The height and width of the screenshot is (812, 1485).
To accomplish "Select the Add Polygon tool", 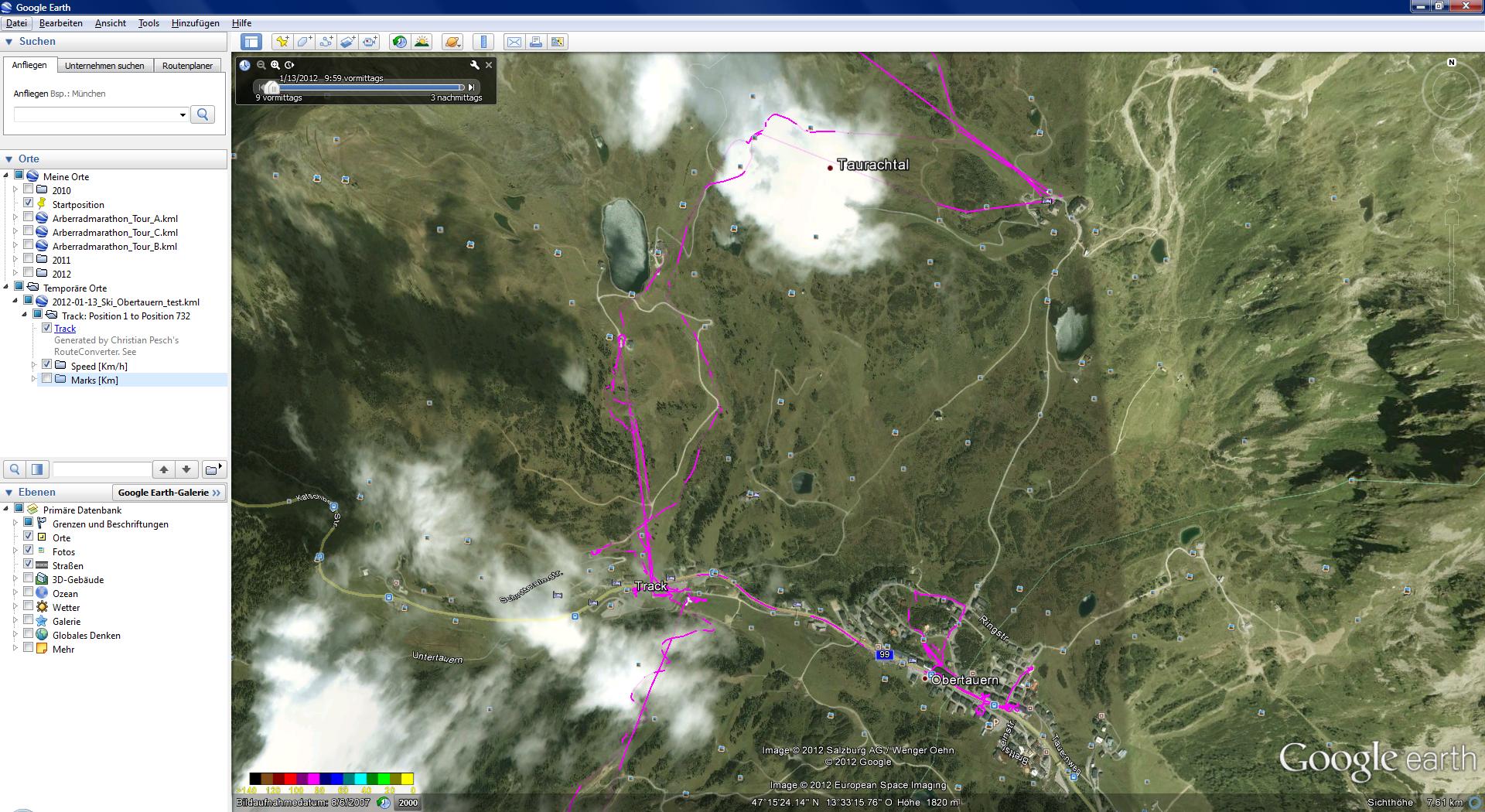I will (x=304, y=42).
